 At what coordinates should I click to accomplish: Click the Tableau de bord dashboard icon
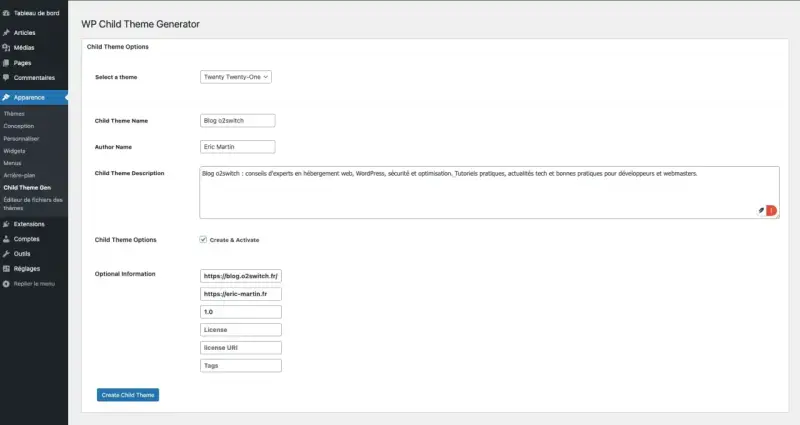(6, 13)
